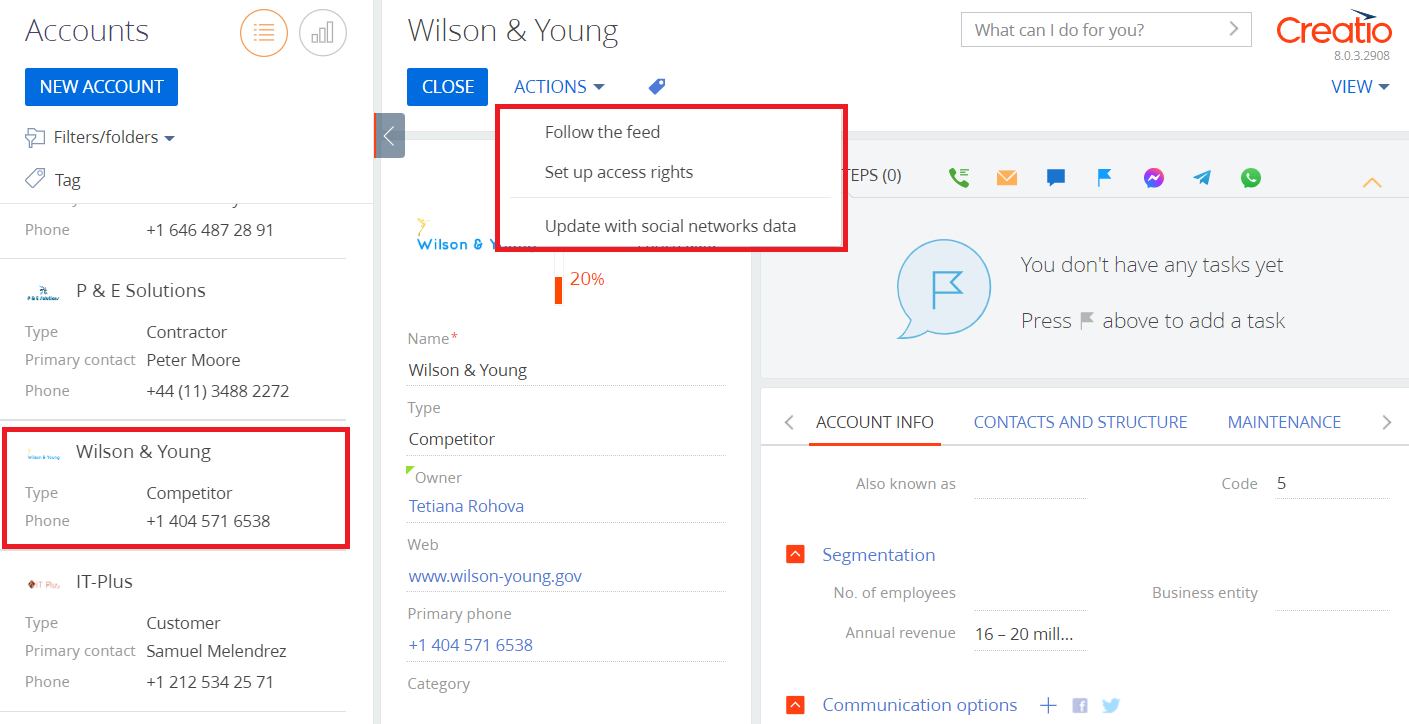The height and width of the screenshot is (724, 1409).
Task: Open the Annual revenue dropdown field
Action: pyautogui.click(x=1030, y=634)
